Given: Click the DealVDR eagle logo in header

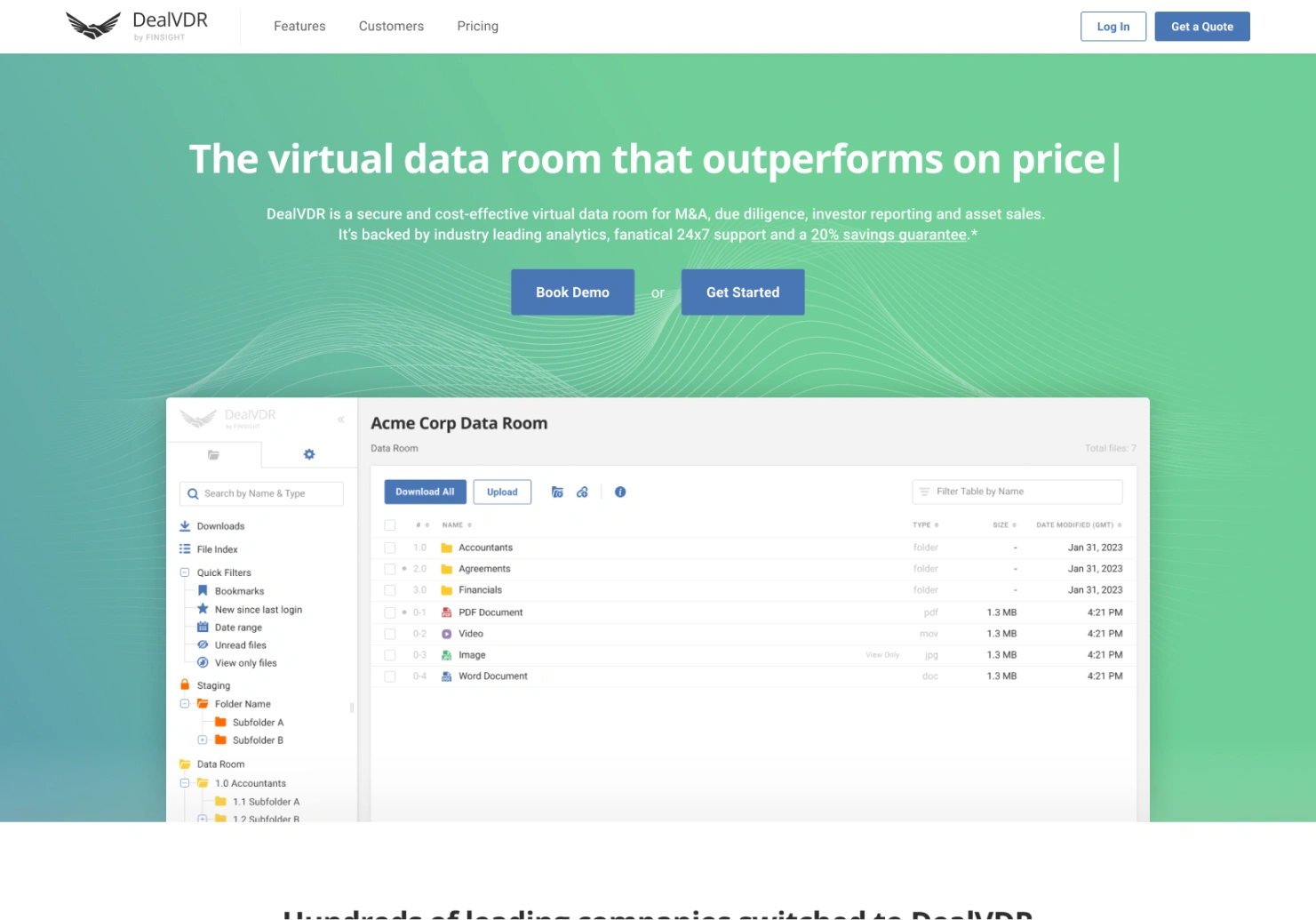Looking at the screenshot, I should 93,26.
